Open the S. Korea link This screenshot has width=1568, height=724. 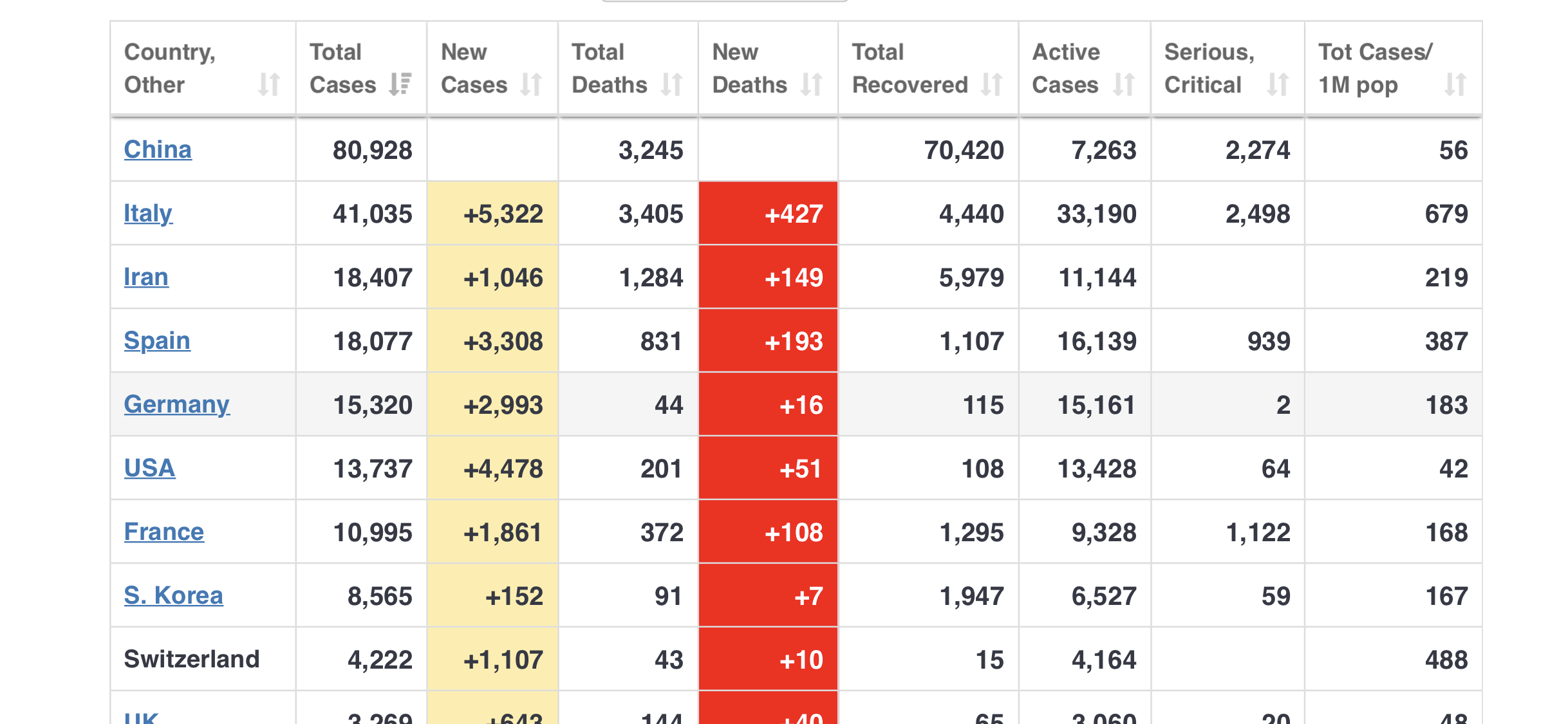pyautogui.click(x=173, y=595)
